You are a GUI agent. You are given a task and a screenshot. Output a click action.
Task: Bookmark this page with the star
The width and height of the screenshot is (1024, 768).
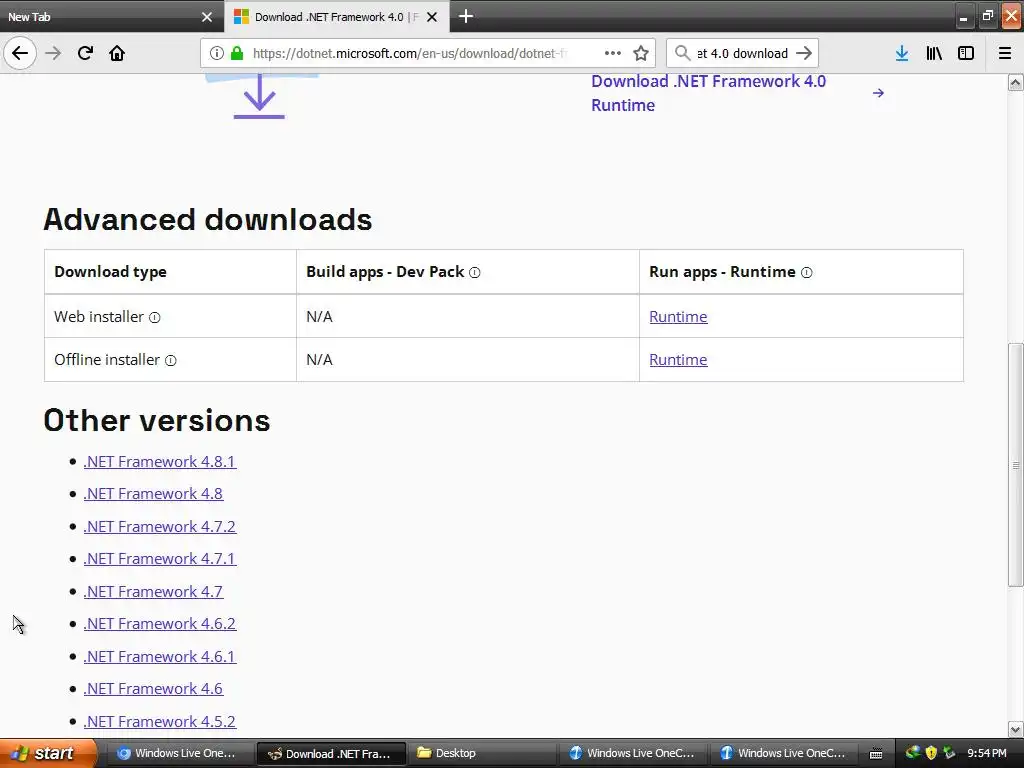(641, 53)
